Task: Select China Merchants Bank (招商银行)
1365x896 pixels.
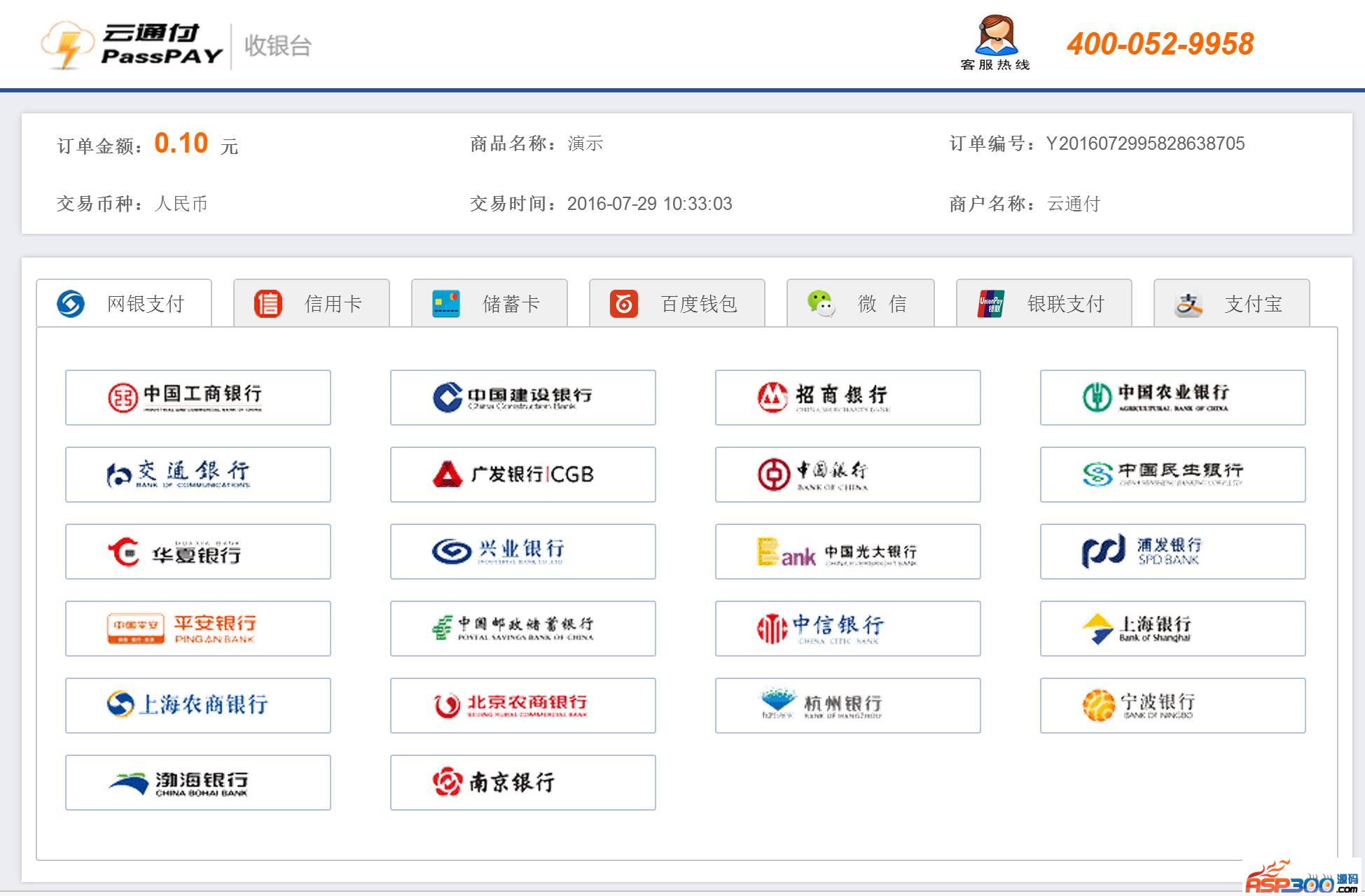Action: coord(847,398)
